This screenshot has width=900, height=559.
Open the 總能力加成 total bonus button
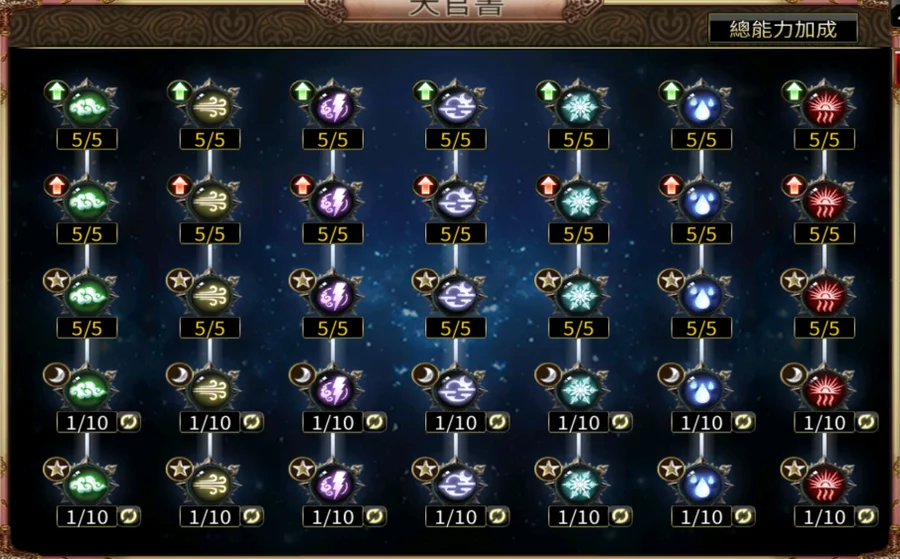coord(783,29)
